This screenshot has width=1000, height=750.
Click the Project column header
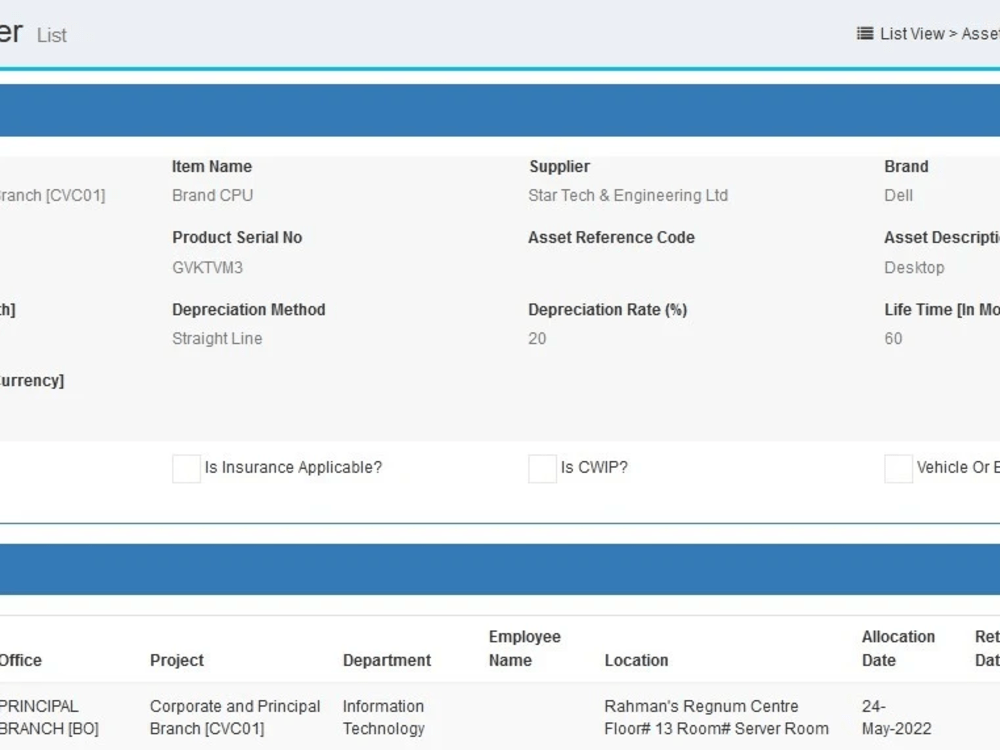[177, 660]
